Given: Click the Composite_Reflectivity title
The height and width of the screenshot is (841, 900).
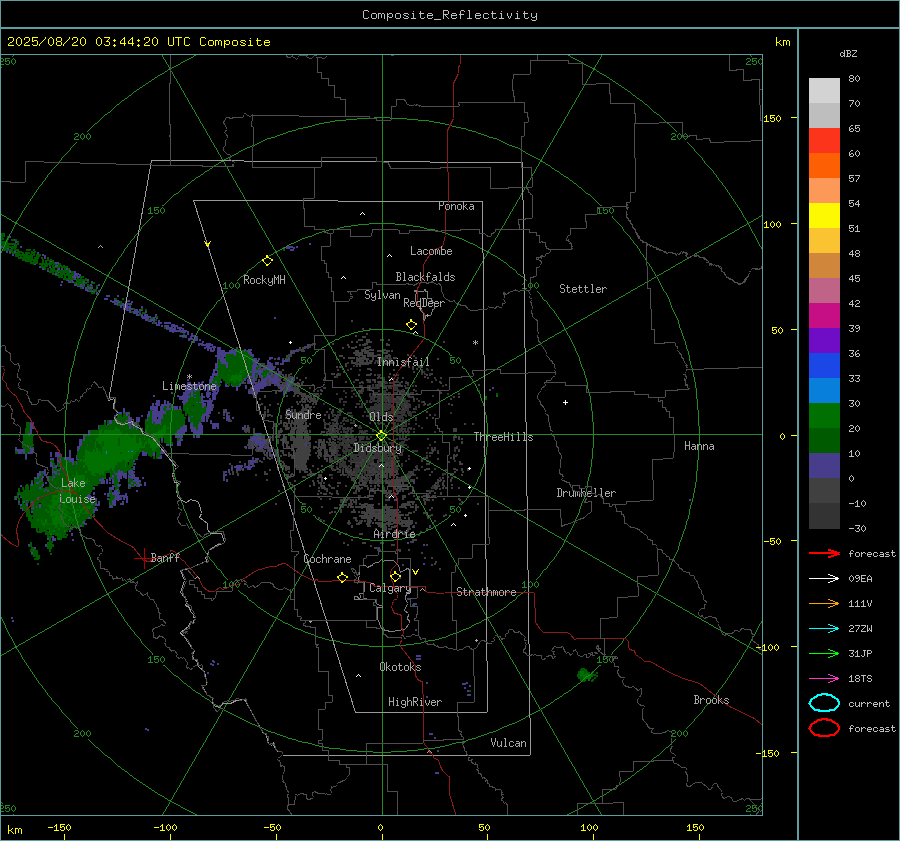Looking at the screenshot, I should (x=450, y=15).
